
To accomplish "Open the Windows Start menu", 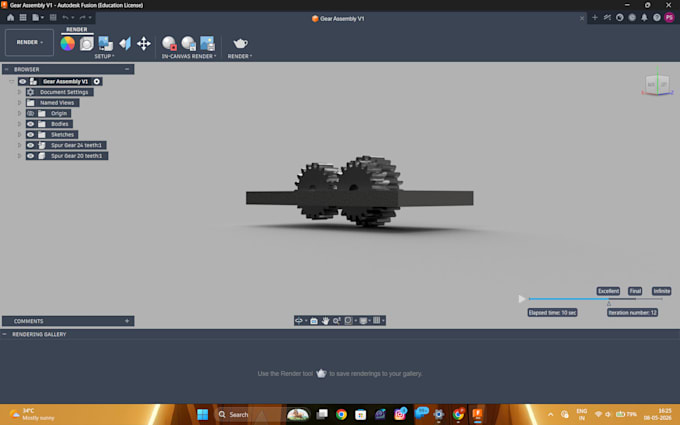I will 203,415.
